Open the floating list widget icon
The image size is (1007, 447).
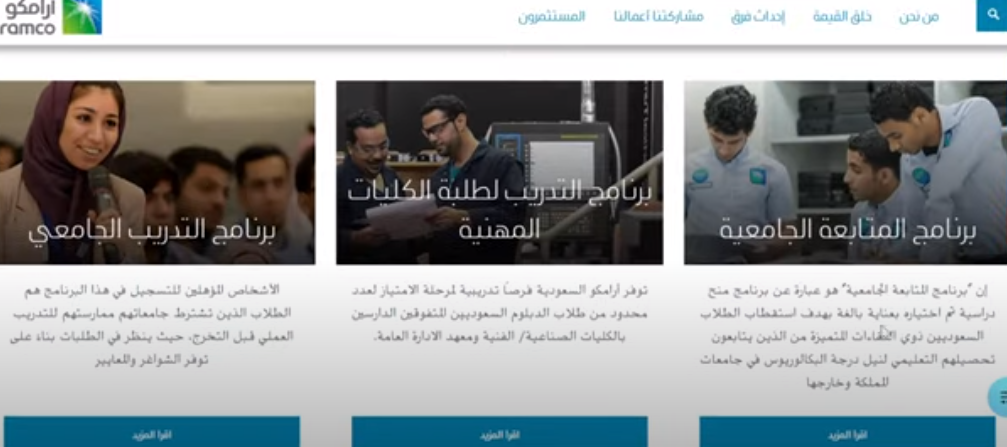[x=999, y=397]
